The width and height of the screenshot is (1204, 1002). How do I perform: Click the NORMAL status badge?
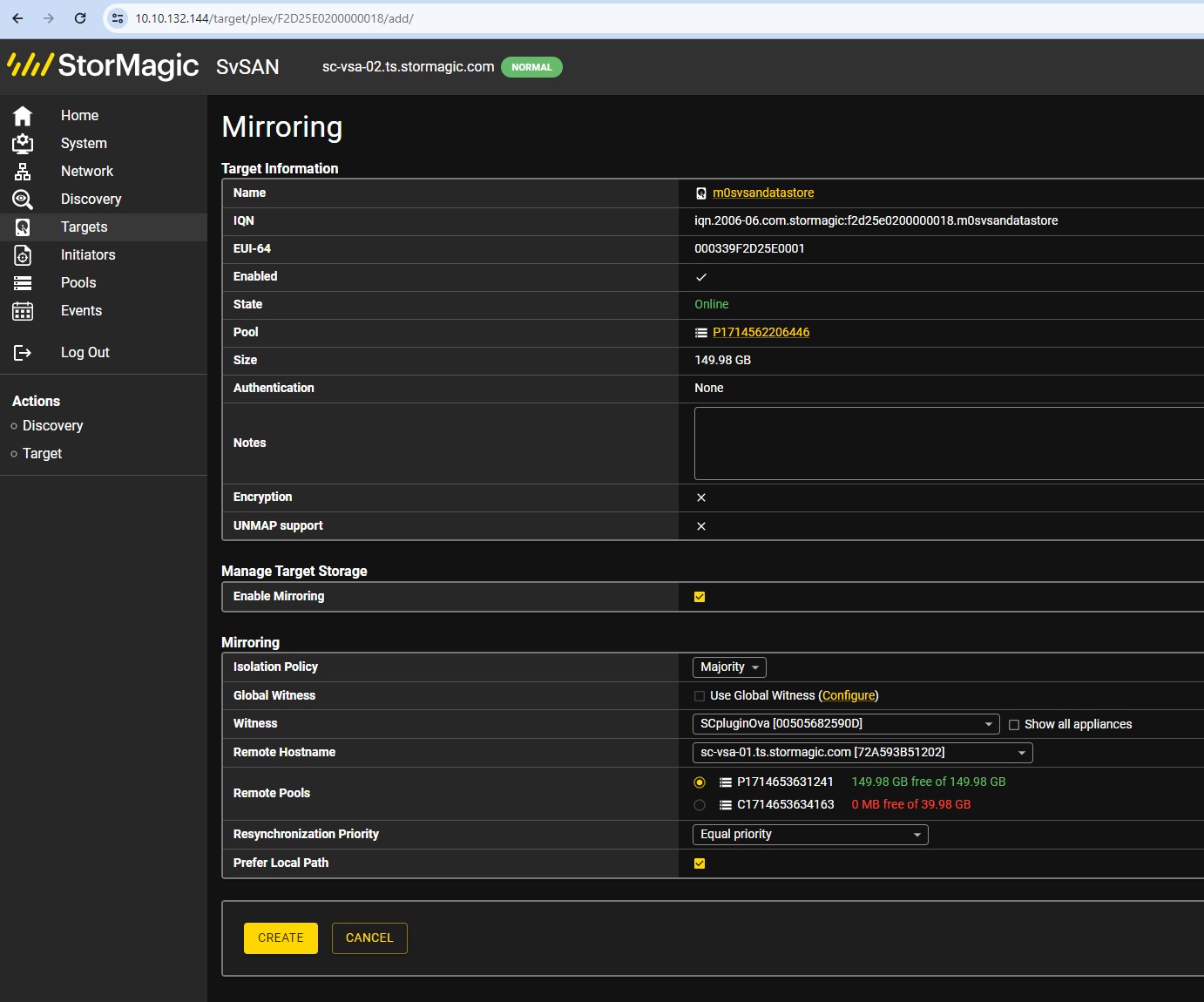(531, 67)
